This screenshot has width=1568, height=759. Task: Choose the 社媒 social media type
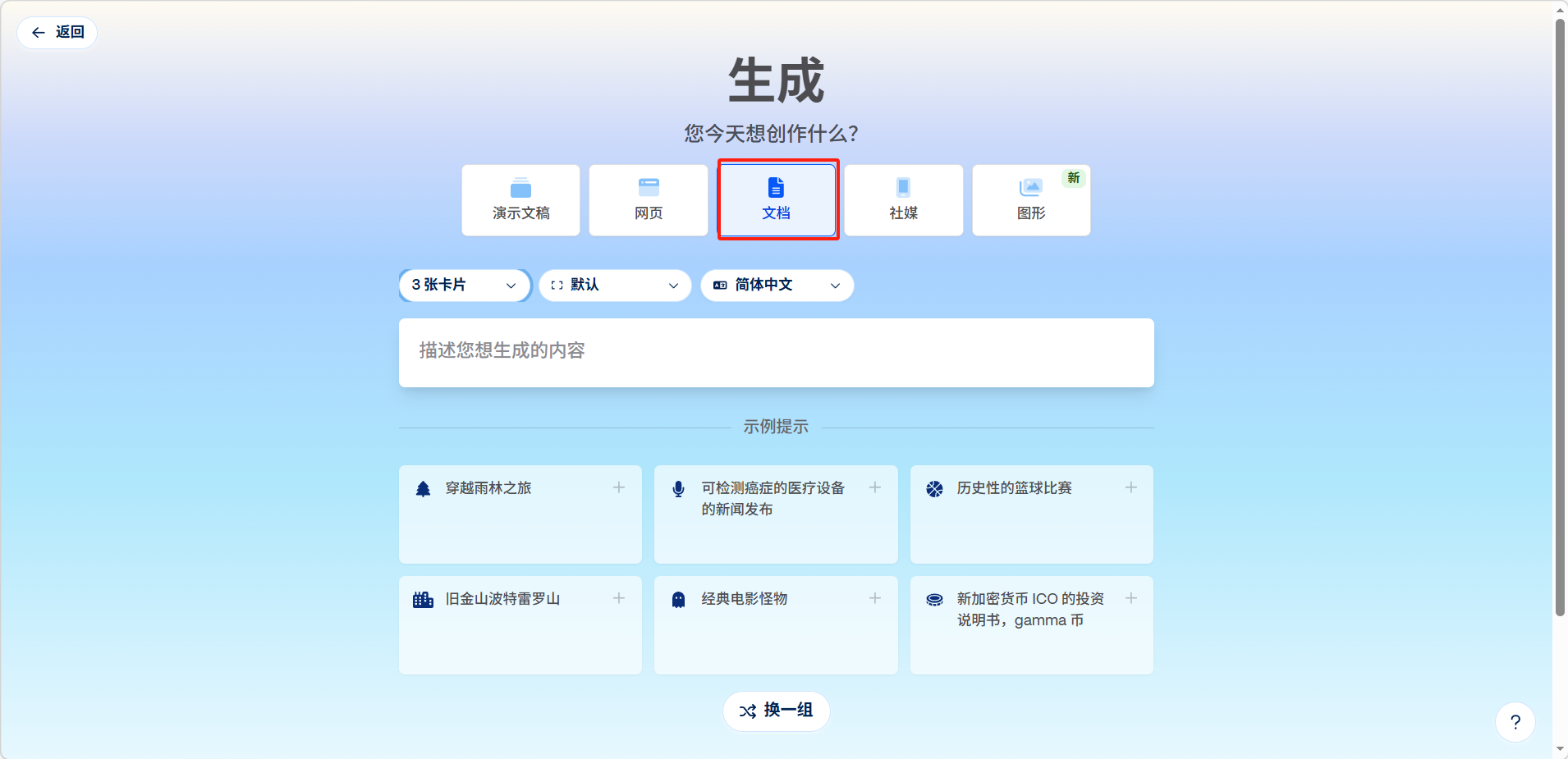(903, 200)
